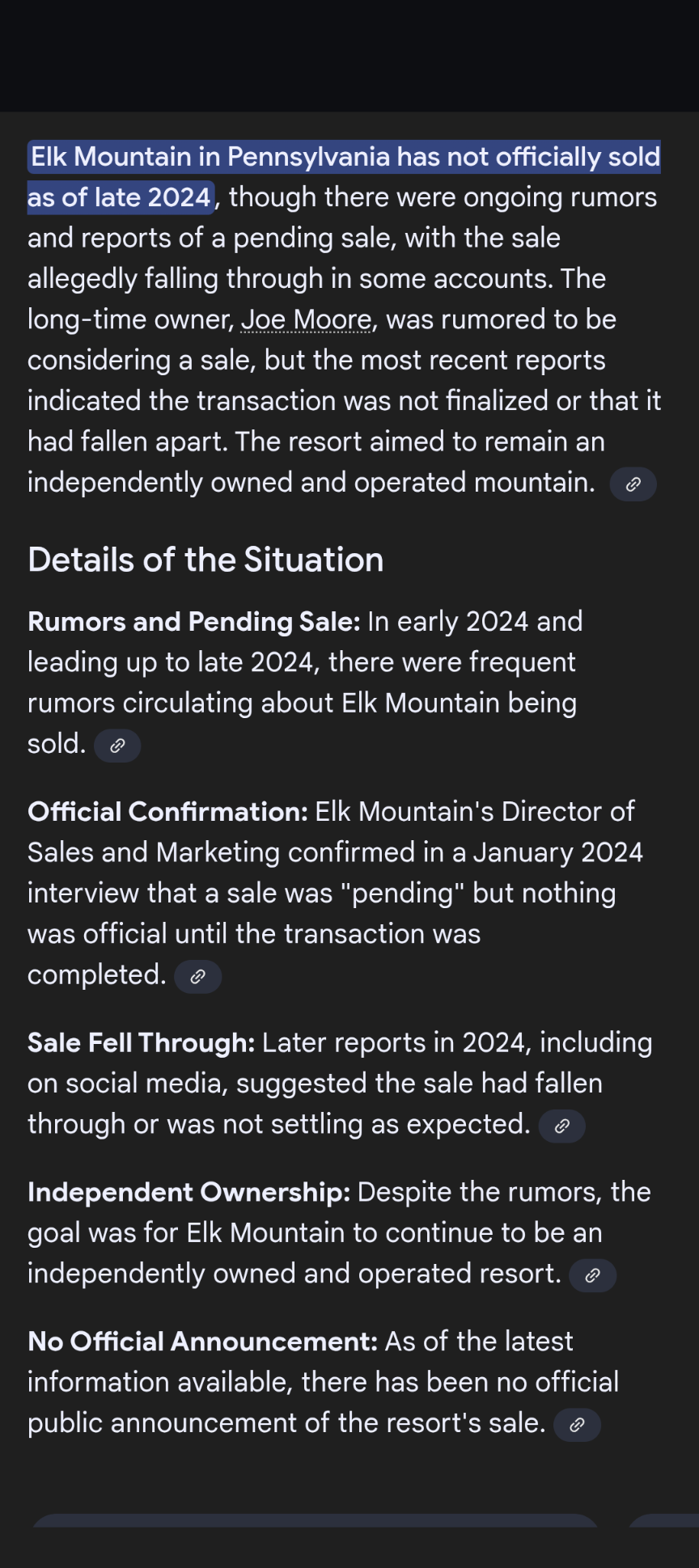Tap the 'Sale Fell Through:' label

click(x=141, y=1043)
